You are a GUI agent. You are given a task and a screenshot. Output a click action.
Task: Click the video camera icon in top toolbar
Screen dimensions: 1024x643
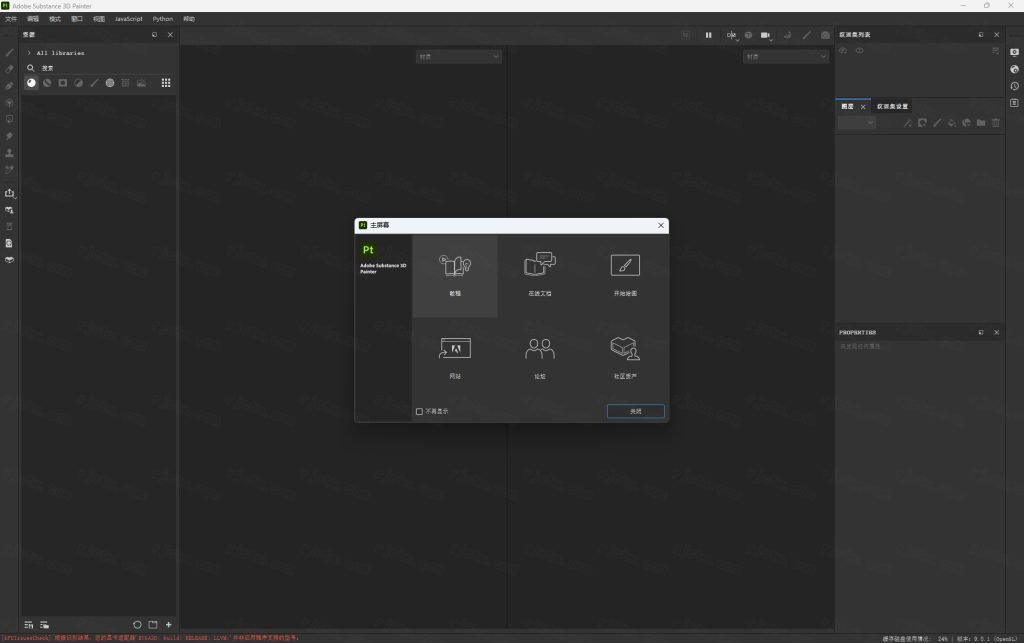pos(765,35)
